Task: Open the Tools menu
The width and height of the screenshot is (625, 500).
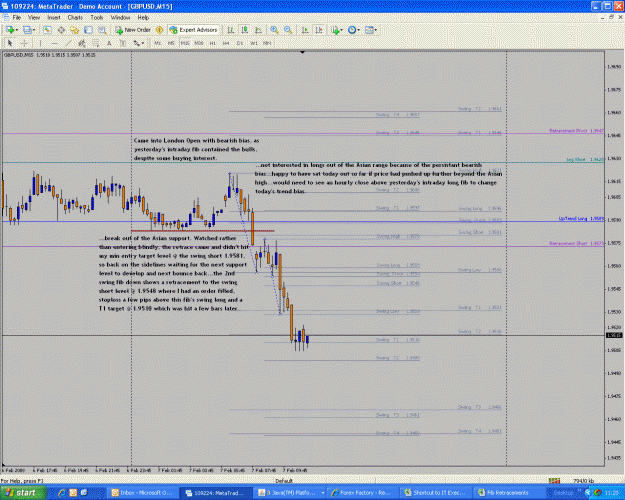Action: coord(96,18)
